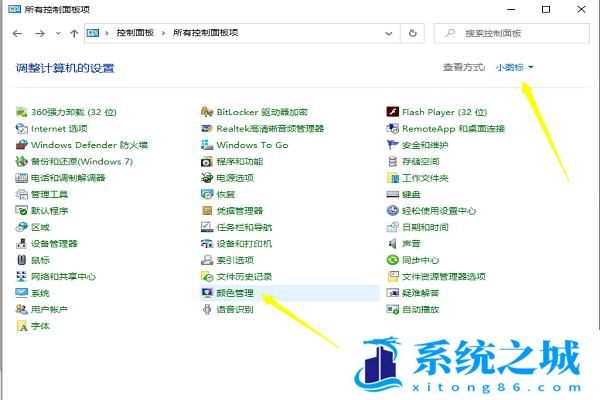The width and height of the screenshot is (600, 400).
Task: Click the 恢复 recovery icon
Action: coord(207,194)
